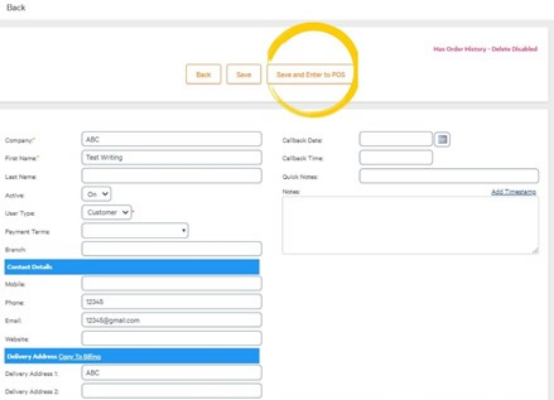The width and height of the screenshot is (554, 400).
Task: Click into the Quick Notes field
Action: click(449, 176)
